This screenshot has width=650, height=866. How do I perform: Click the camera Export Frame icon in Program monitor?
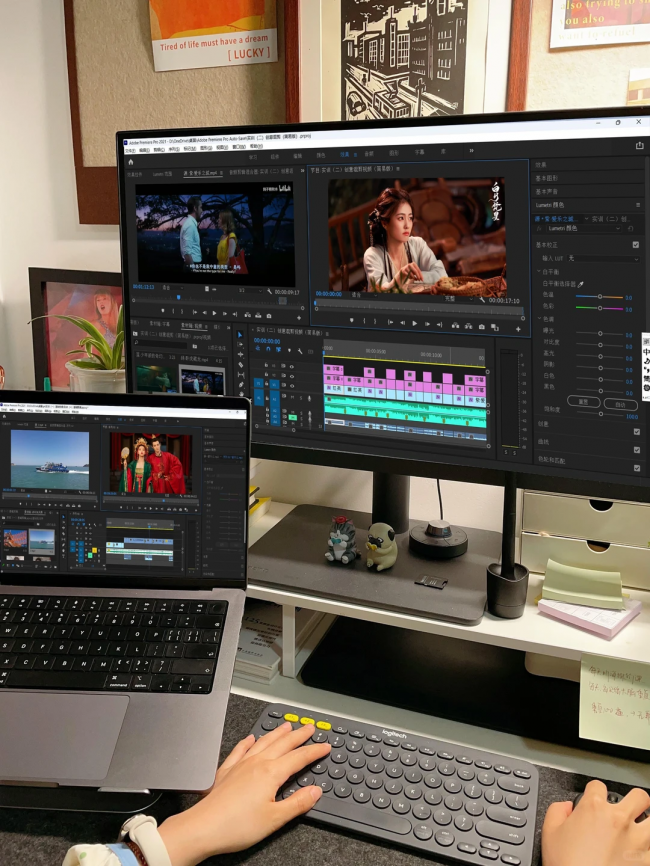[482, 326]
